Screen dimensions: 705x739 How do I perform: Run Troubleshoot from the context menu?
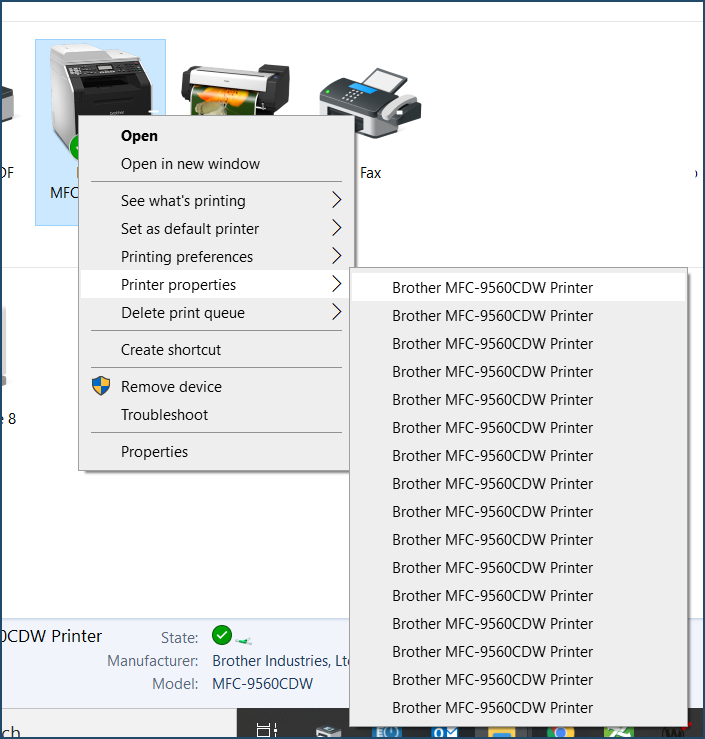[164, 415]
